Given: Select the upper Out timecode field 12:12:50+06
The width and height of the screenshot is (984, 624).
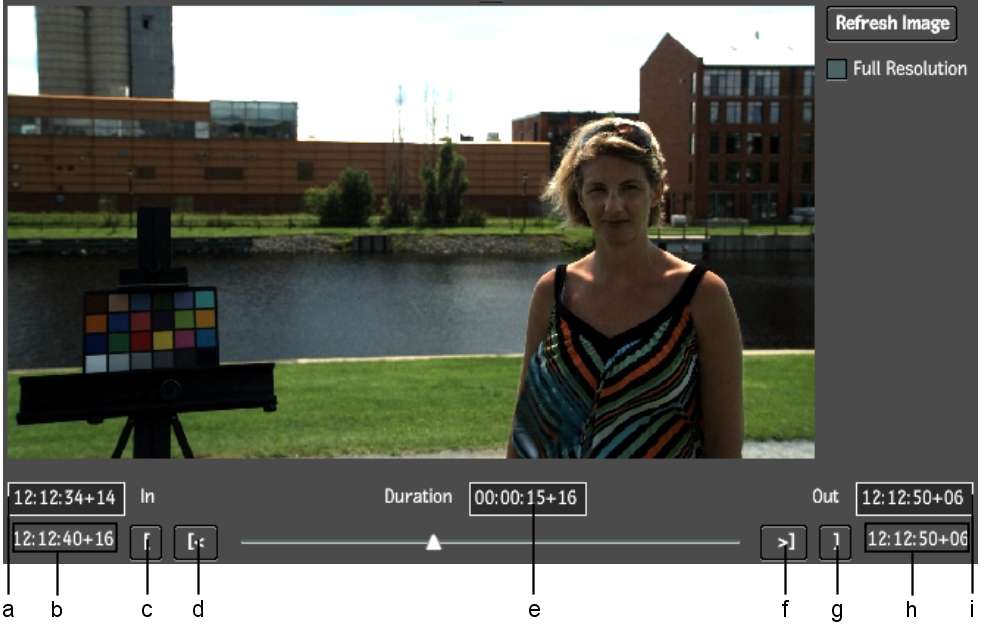Looking at the screenshot, I should [x=914, y=498].
